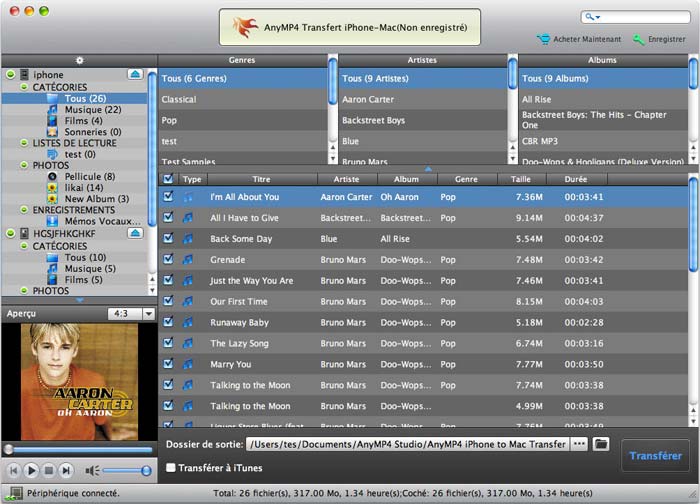
Task: Click the register key icon
Action: click(x=638, y=39)
